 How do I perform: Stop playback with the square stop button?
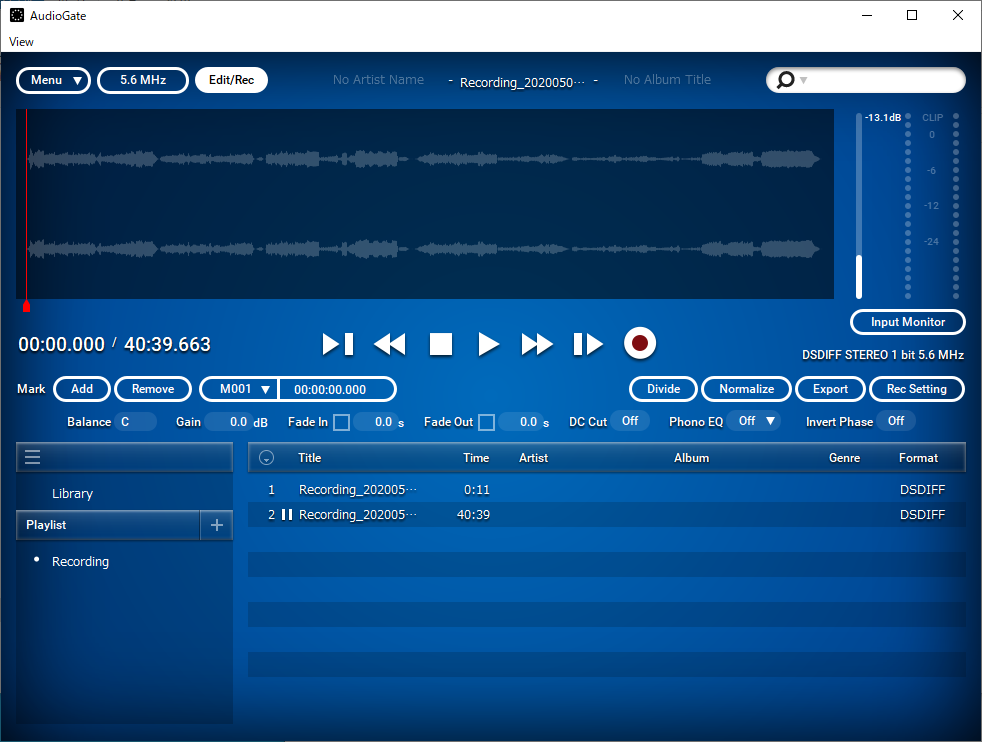pyautogui.click(x=441, y=344)
